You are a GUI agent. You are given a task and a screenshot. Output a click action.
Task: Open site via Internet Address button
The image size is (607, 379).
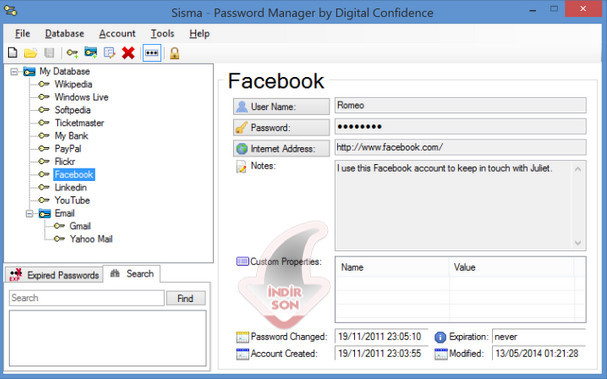(281, 148)
